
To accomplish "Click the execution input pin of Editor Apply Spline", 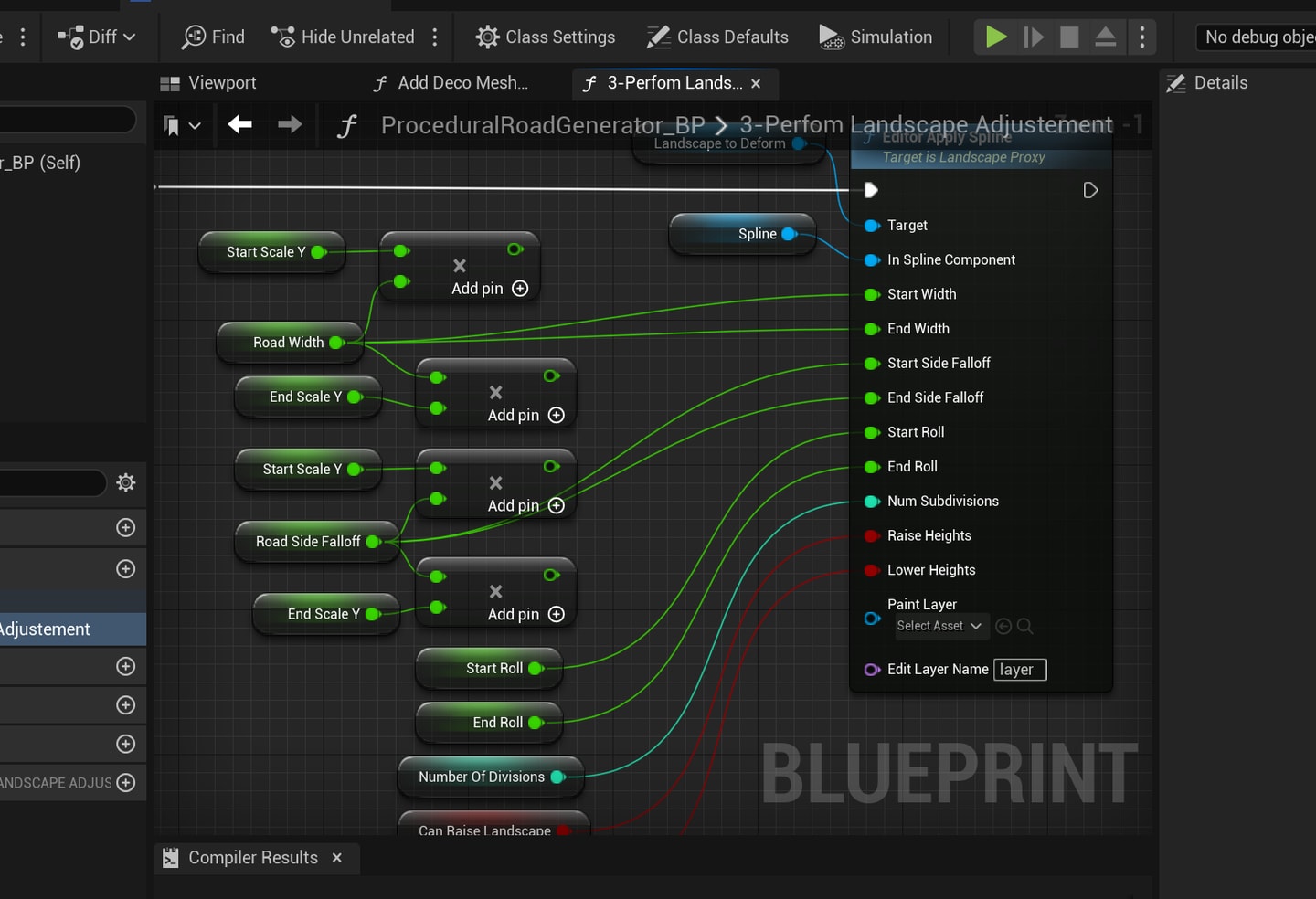I will [871, 190].
